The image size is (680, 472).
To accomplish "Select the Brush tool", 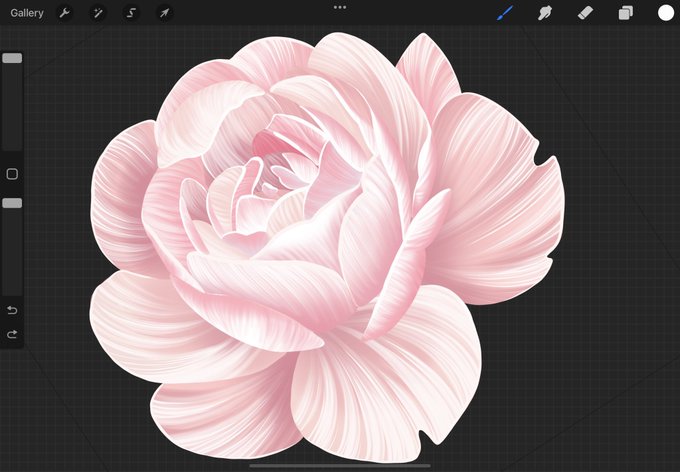I will pos(505,13).
